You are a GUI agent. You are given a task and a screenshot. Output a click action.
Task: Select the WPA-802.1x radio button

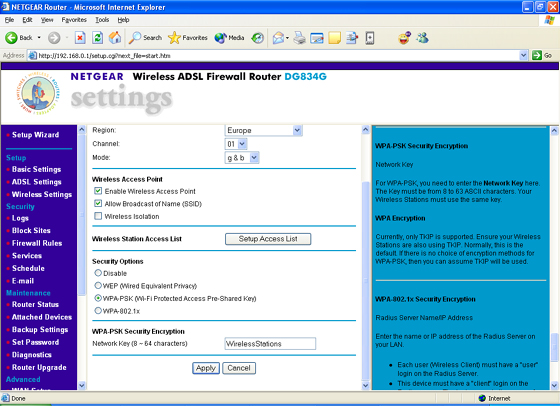(x=98, y=311)
